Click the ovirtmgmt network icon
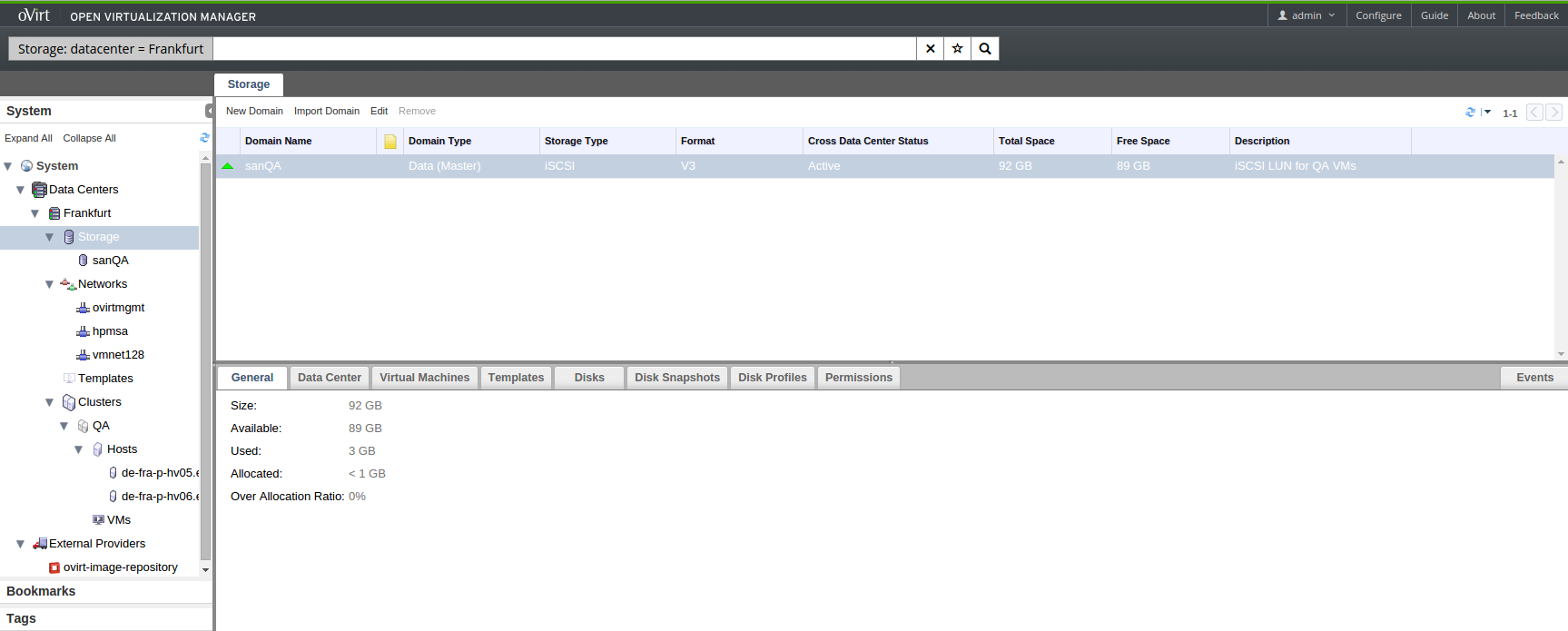 [83, 308]
